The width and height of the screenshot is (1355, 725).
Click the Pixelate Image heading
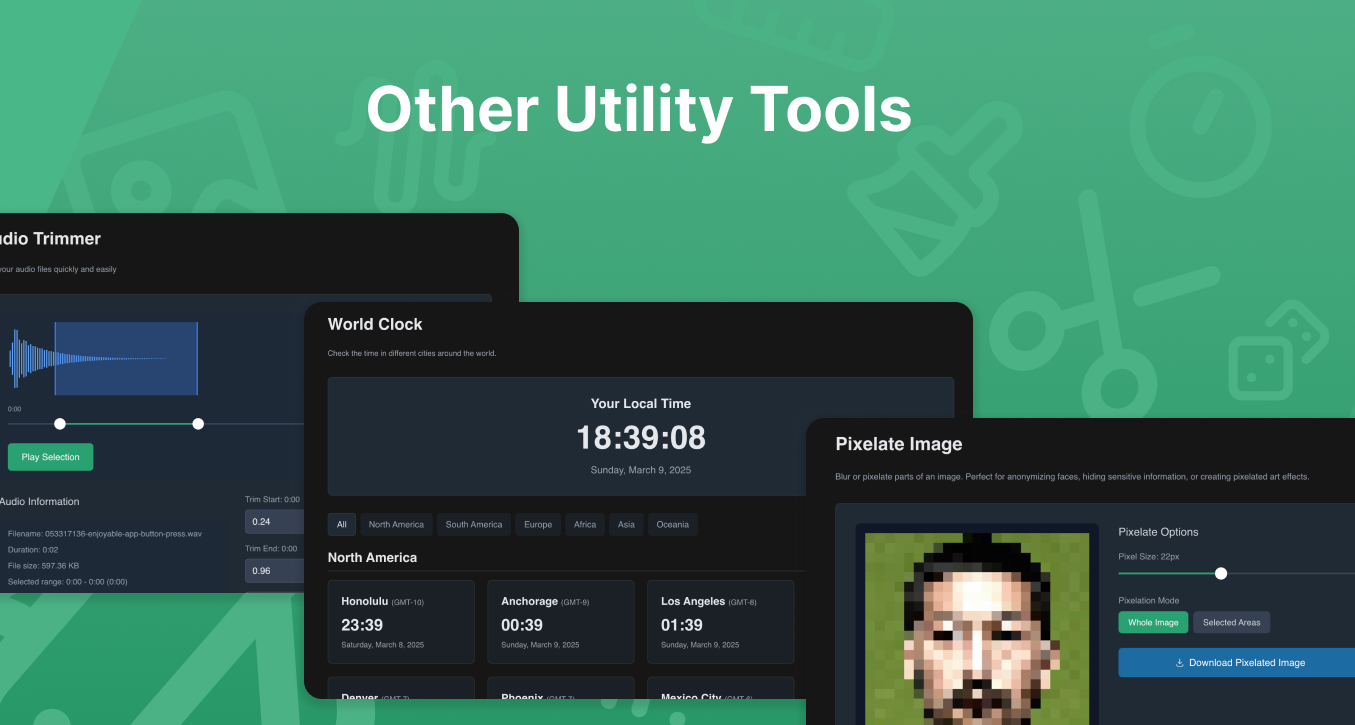tap(899, 444)
